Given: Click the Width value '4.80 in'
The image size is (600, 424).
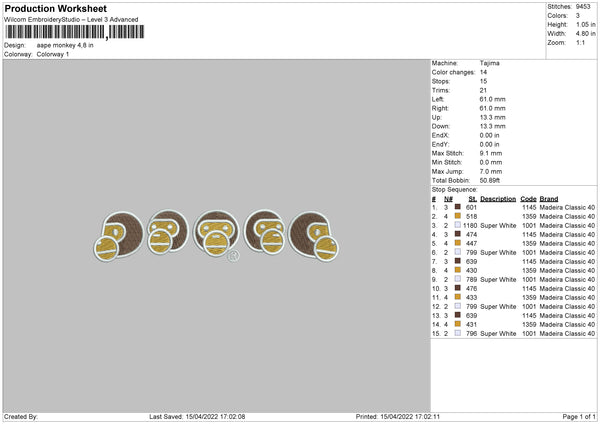Looking at the screenshot, I should pyautogui.click(x=585, y=34).
